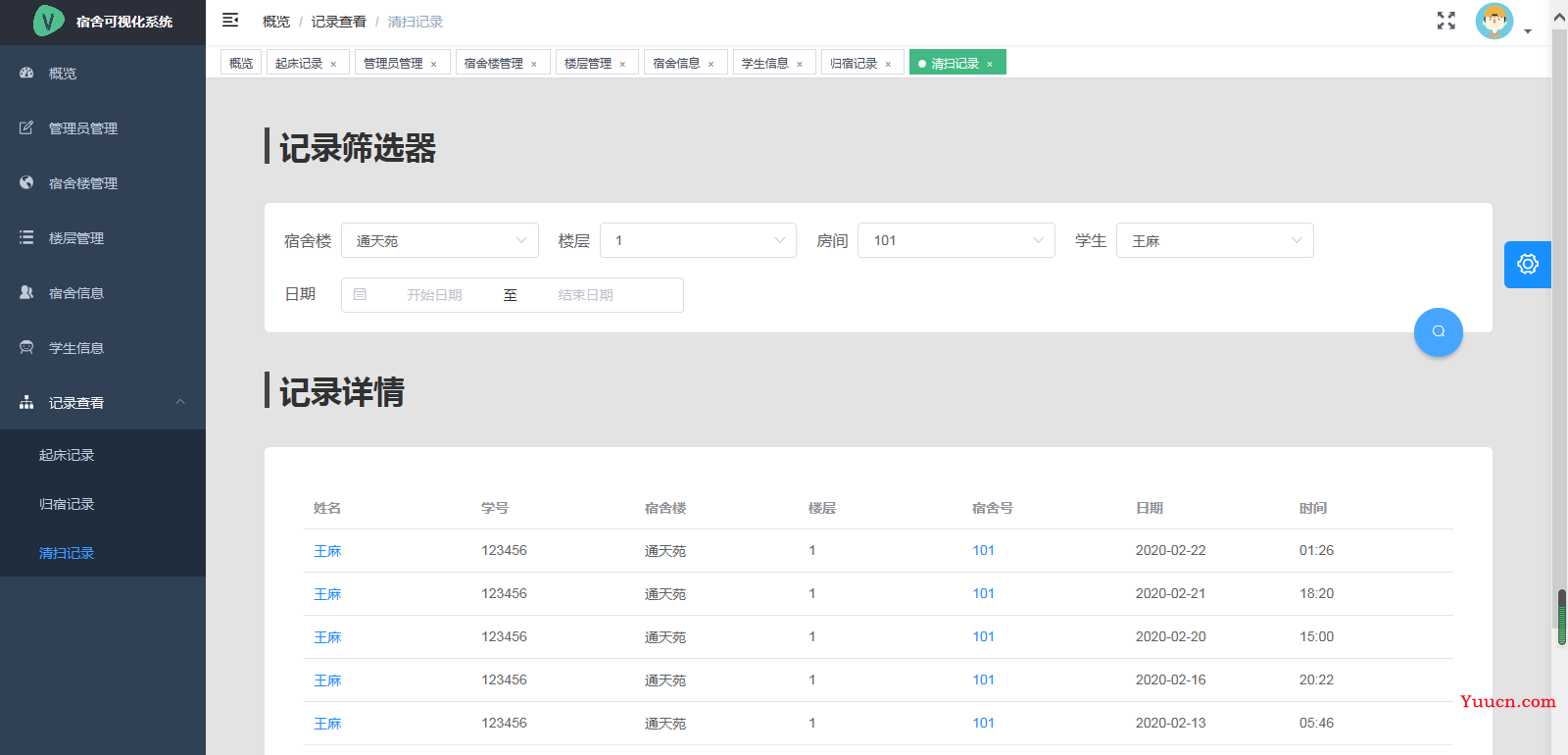Close the 归宿记录 tab
Image resolution: width=1568 pixels, height=755 pixels.
[888, 64]
